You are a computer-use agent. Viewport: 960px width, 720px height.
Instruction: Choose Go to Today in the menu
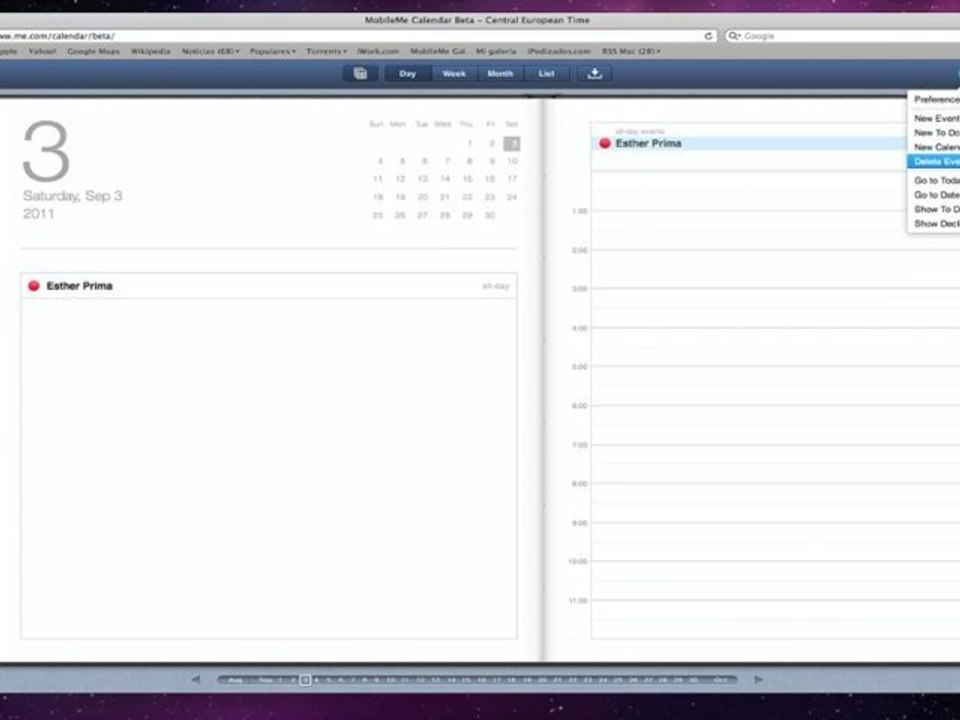[934, 181]
